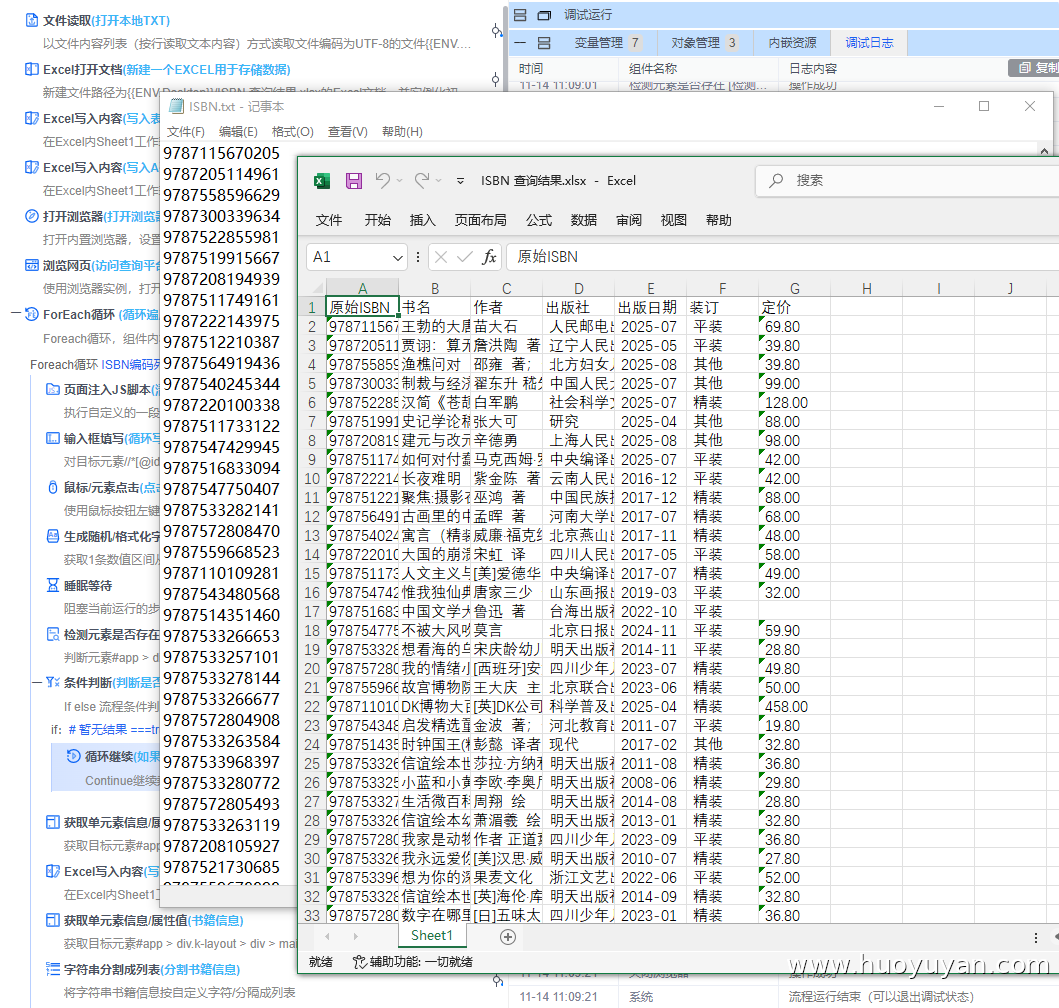Click cell with 出版日期 header
Image resolution: width=1059 pixels, height=1008 pixels.
point(650,307)
